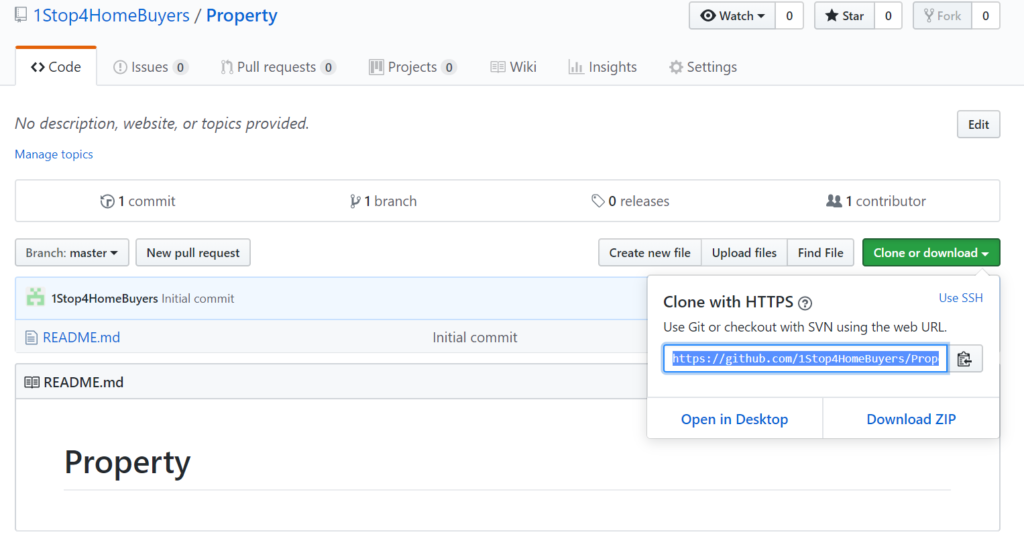The image size is (1024, 549).
Task: Click the branch icon beside 1 branch
Action: click(355, 201)
